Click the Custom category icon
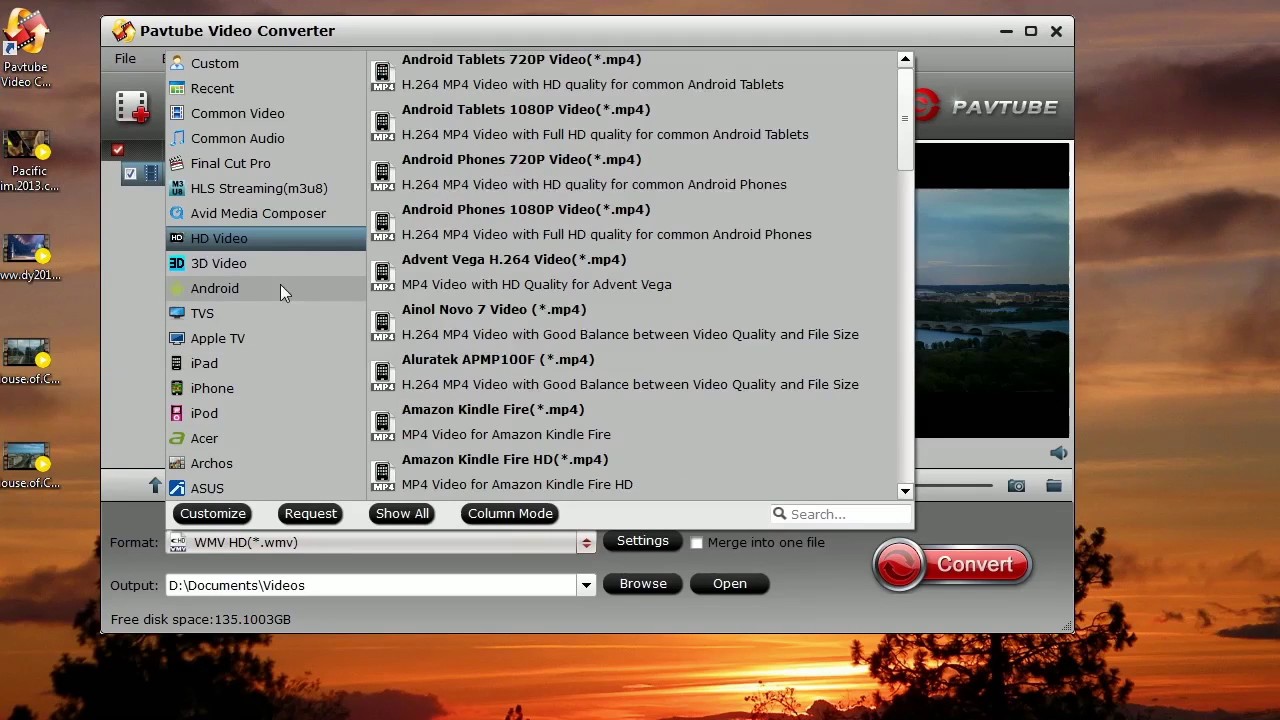Screen dimensions: 1280x720 (x=177, y=63)
